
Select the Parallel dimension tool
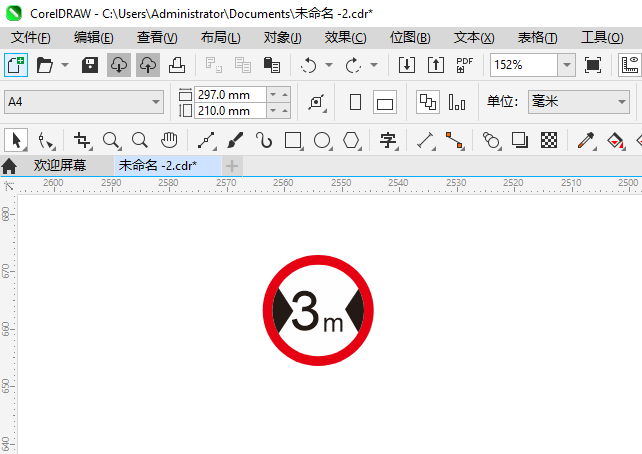[425, 140]
